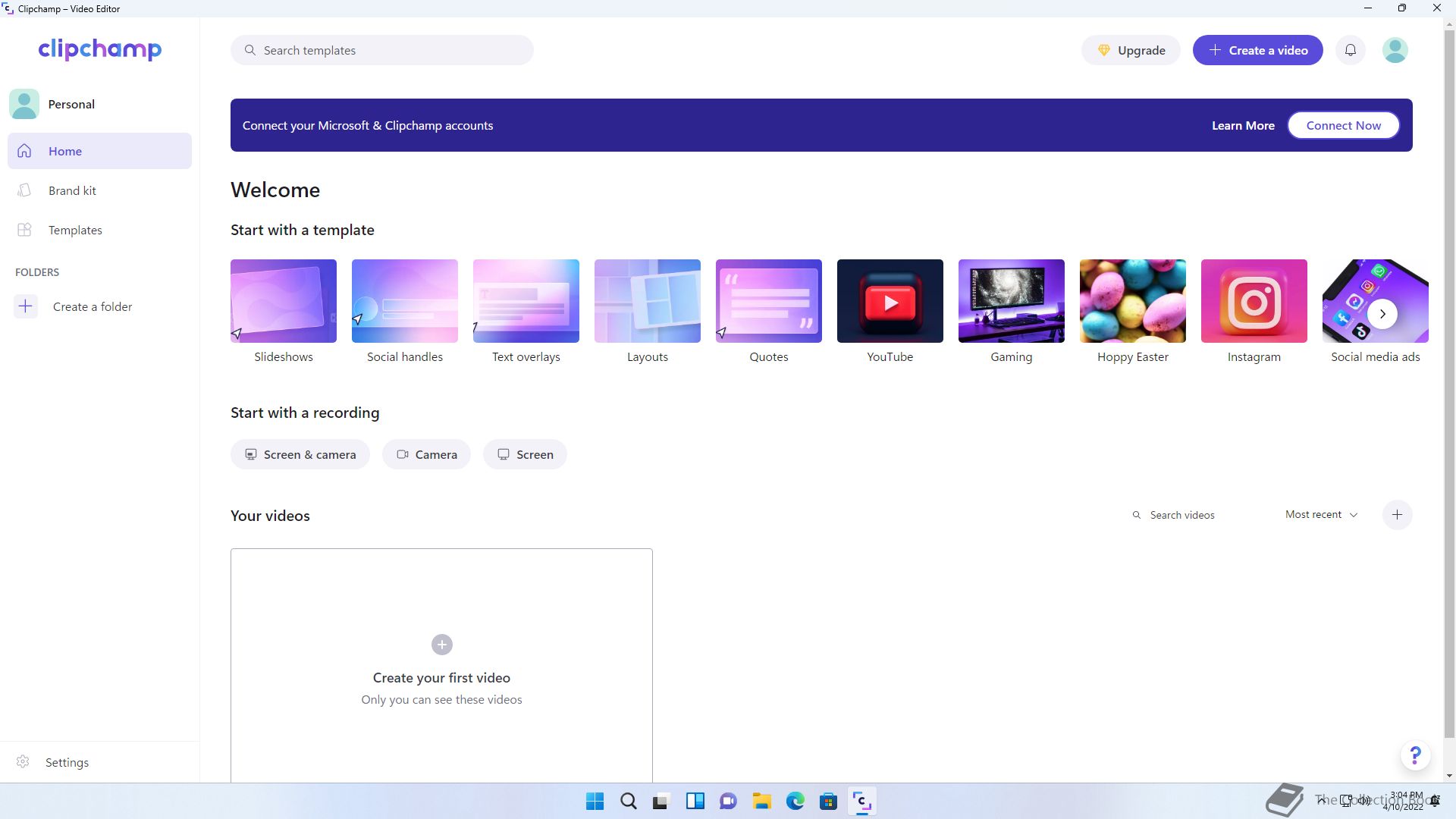Viewport: 1456px width, 819px height.
Task: Start a Screen & camera recording
Action: [300, 454]
